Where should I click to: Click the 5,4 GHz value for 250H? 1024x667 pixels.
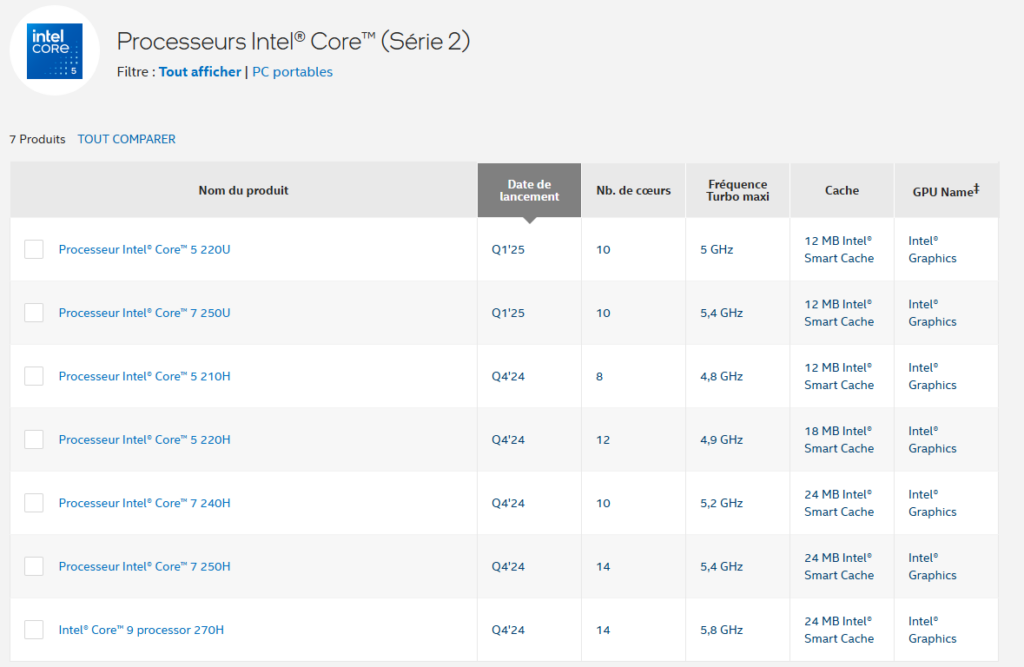click(722, 566)
